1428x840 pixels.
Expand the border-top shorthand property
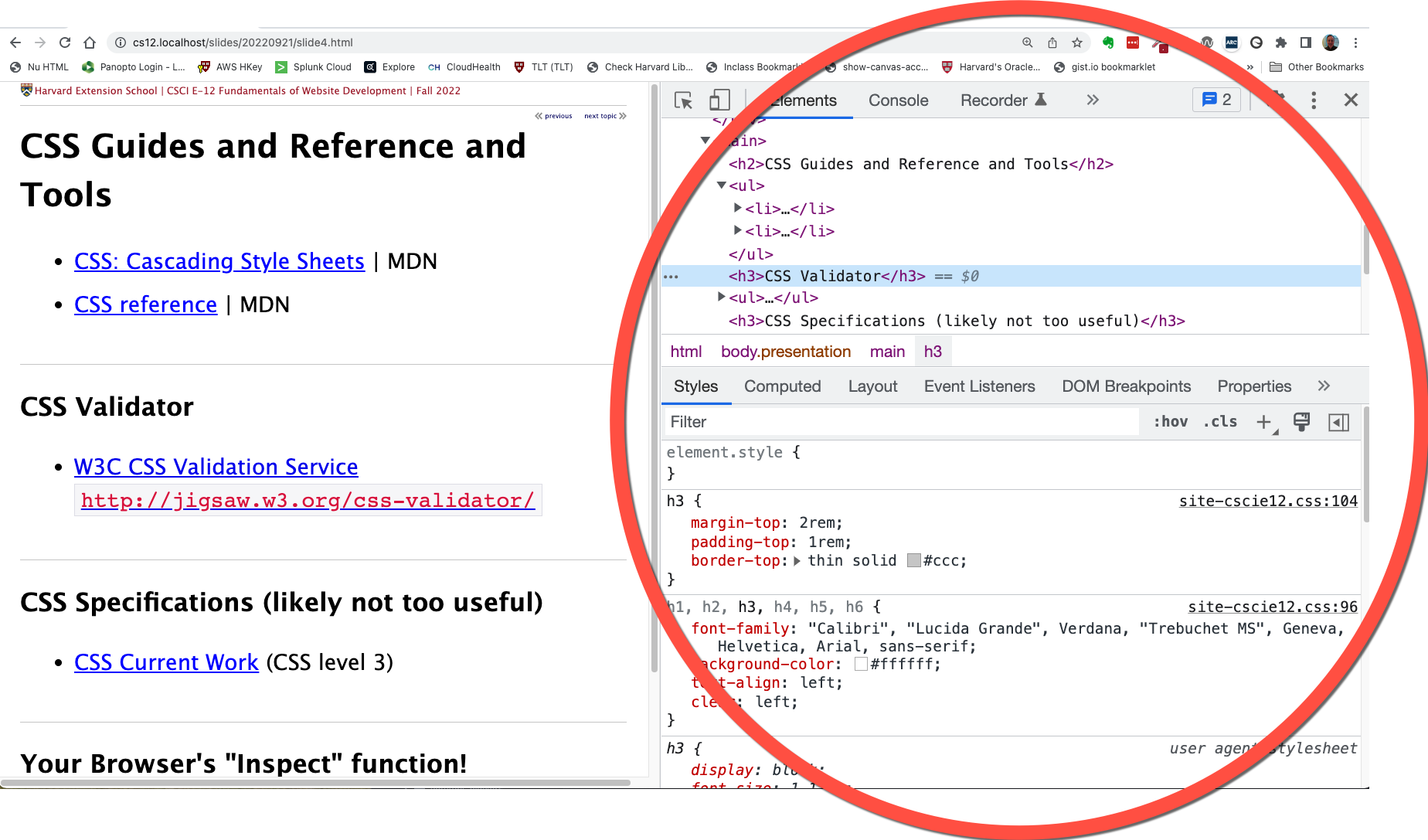(x=797, y=561)
